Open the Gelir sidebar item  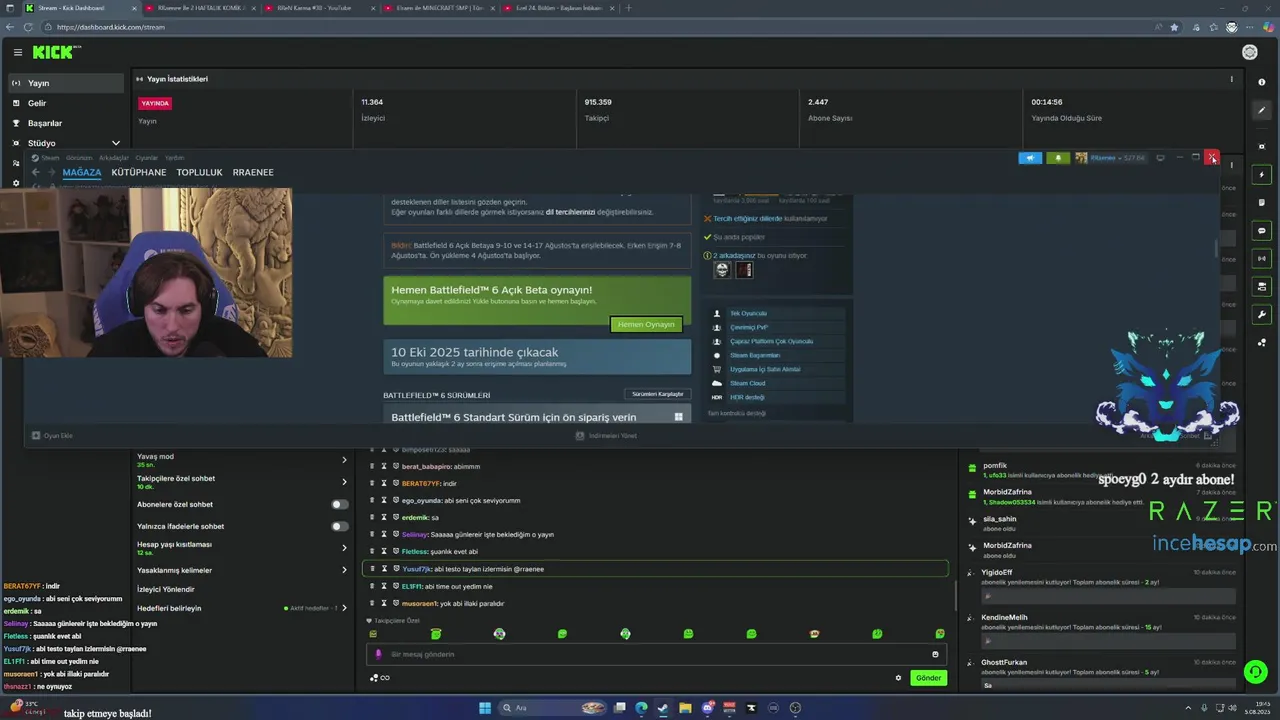coord(65,103)
